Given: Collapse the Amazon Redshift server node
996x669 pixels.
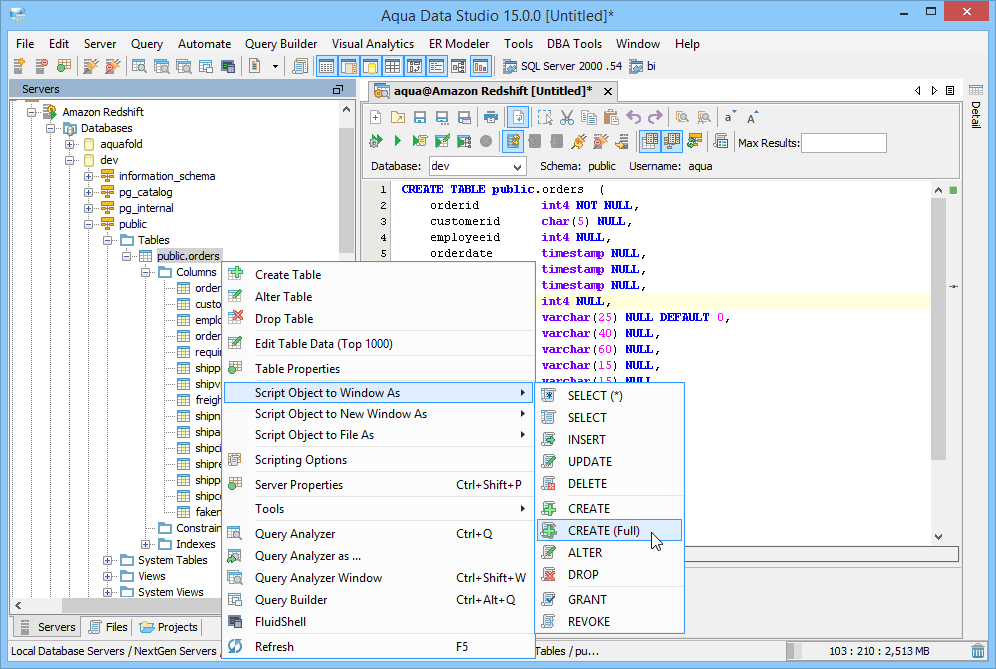Looking at the screenshot, I should click(31, 112).
